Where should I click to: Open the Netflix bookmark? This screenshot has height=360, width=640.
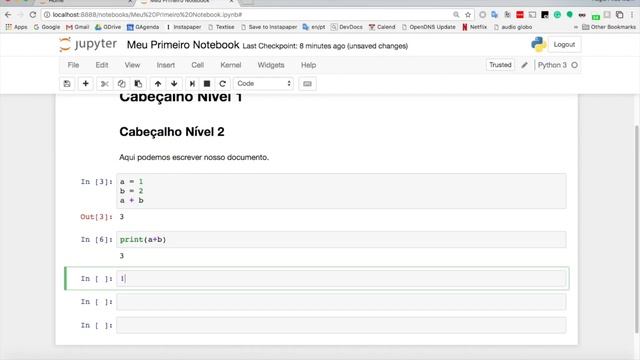coord(475,27)
